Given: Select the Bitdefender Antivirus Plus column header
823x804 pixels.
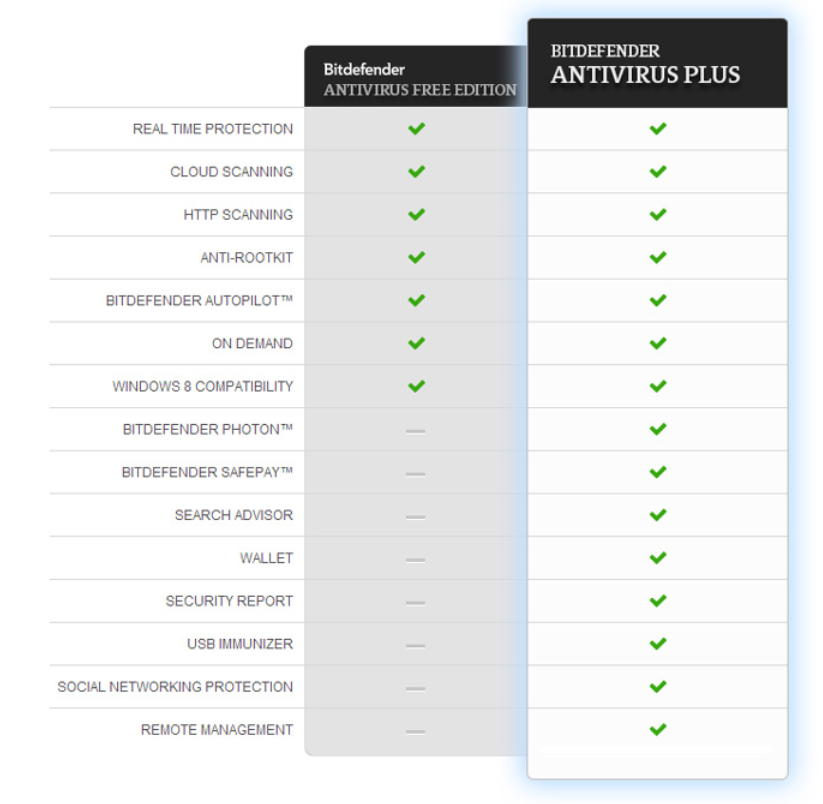Looking at the screenshot, I should click(658, 64).
